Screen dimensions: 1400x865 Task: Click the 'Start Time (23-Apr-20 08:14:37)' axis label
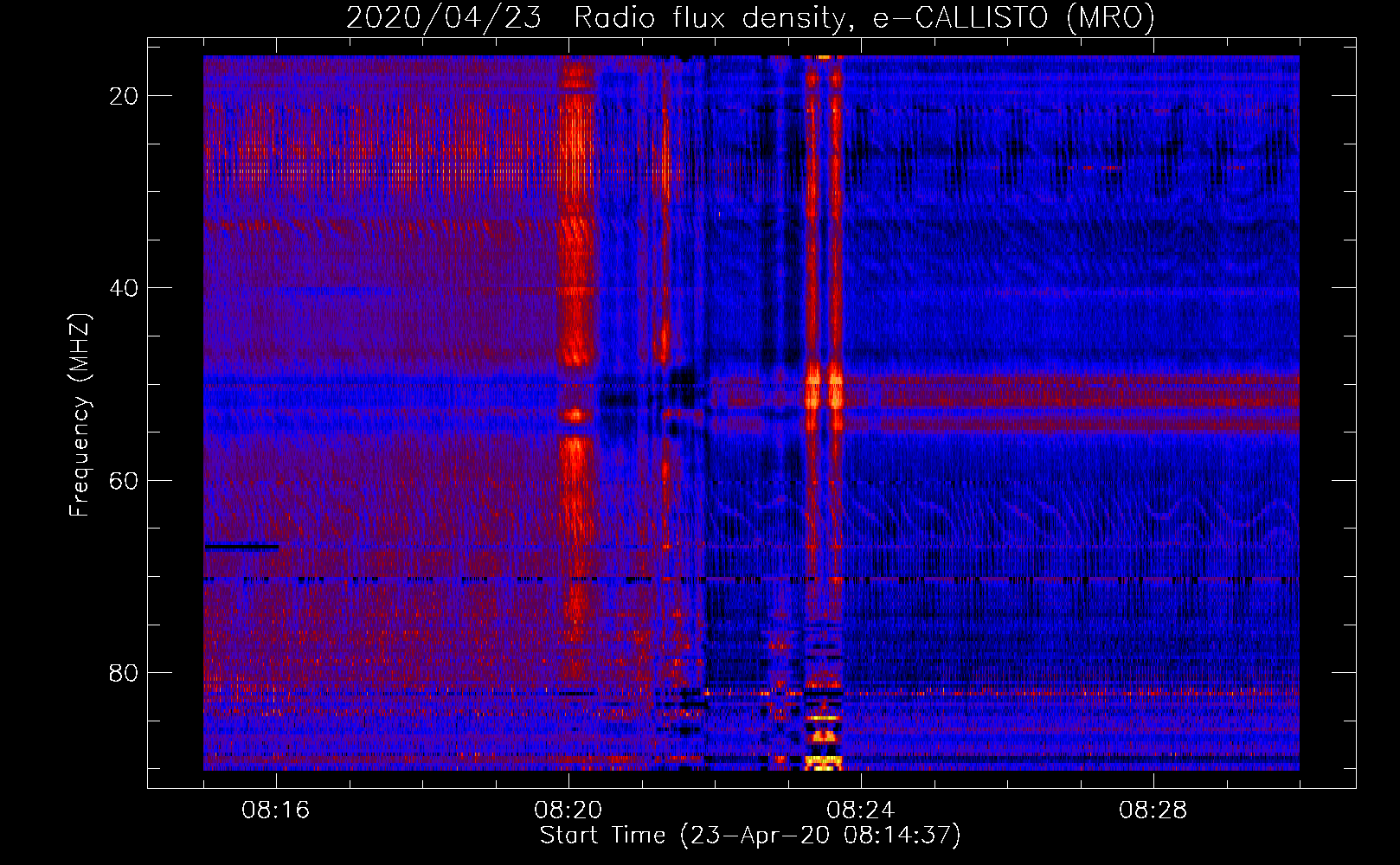coord(750,836)
